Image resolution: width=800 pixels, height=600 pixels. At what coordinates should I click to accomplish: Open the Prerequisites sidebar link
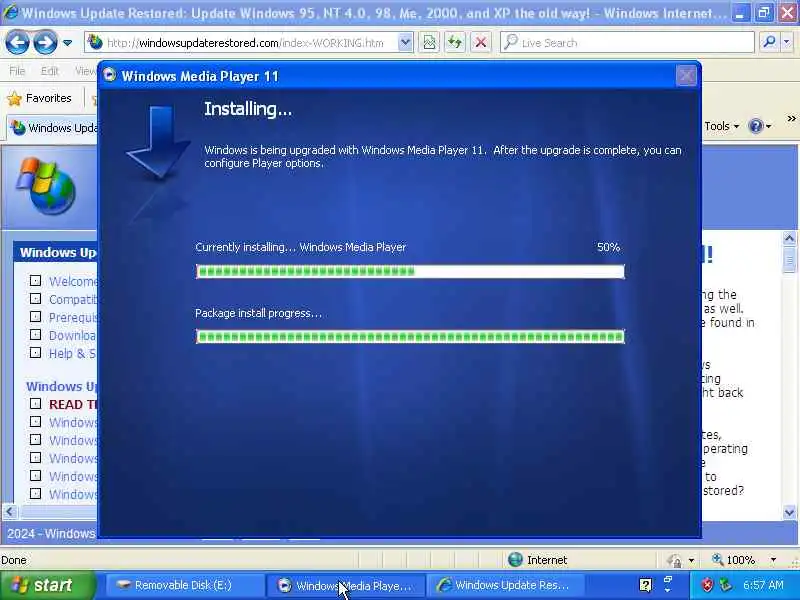click(73, 317)
